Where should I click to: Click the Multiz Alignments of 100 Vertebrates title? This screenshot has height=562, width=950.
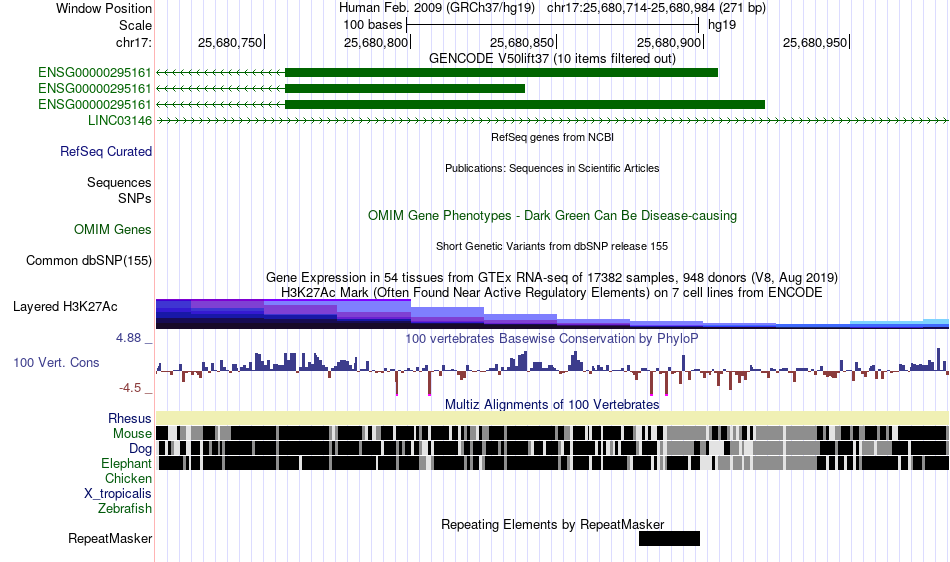click(553, 405)
